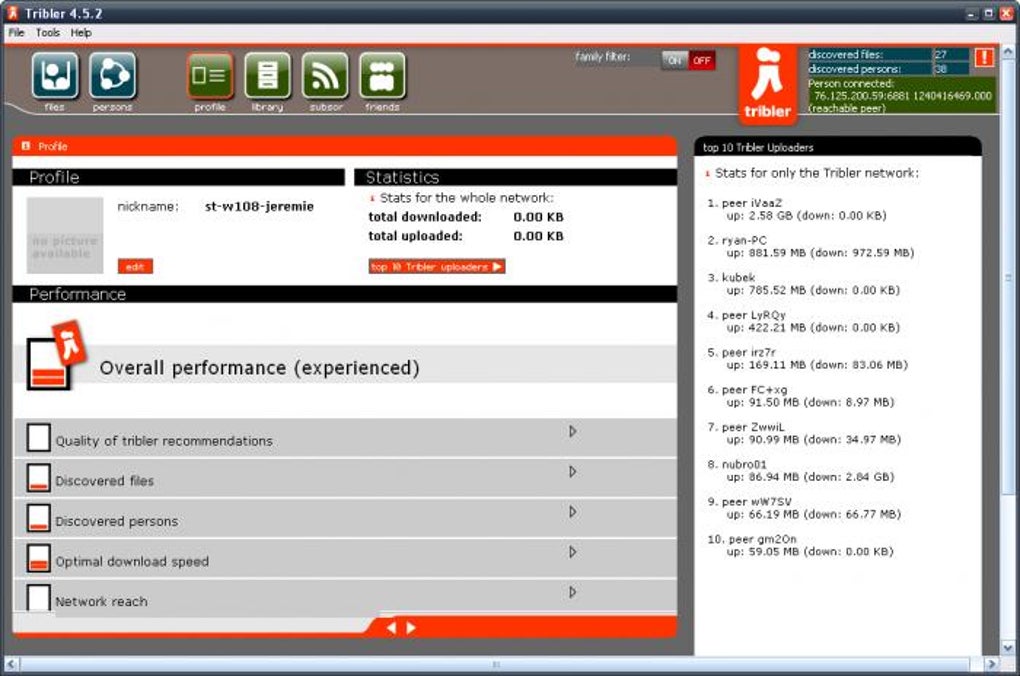The image size is (1020, 676).
Task: Click the nickname st-w108-jeremie
Action: point(259,206)
